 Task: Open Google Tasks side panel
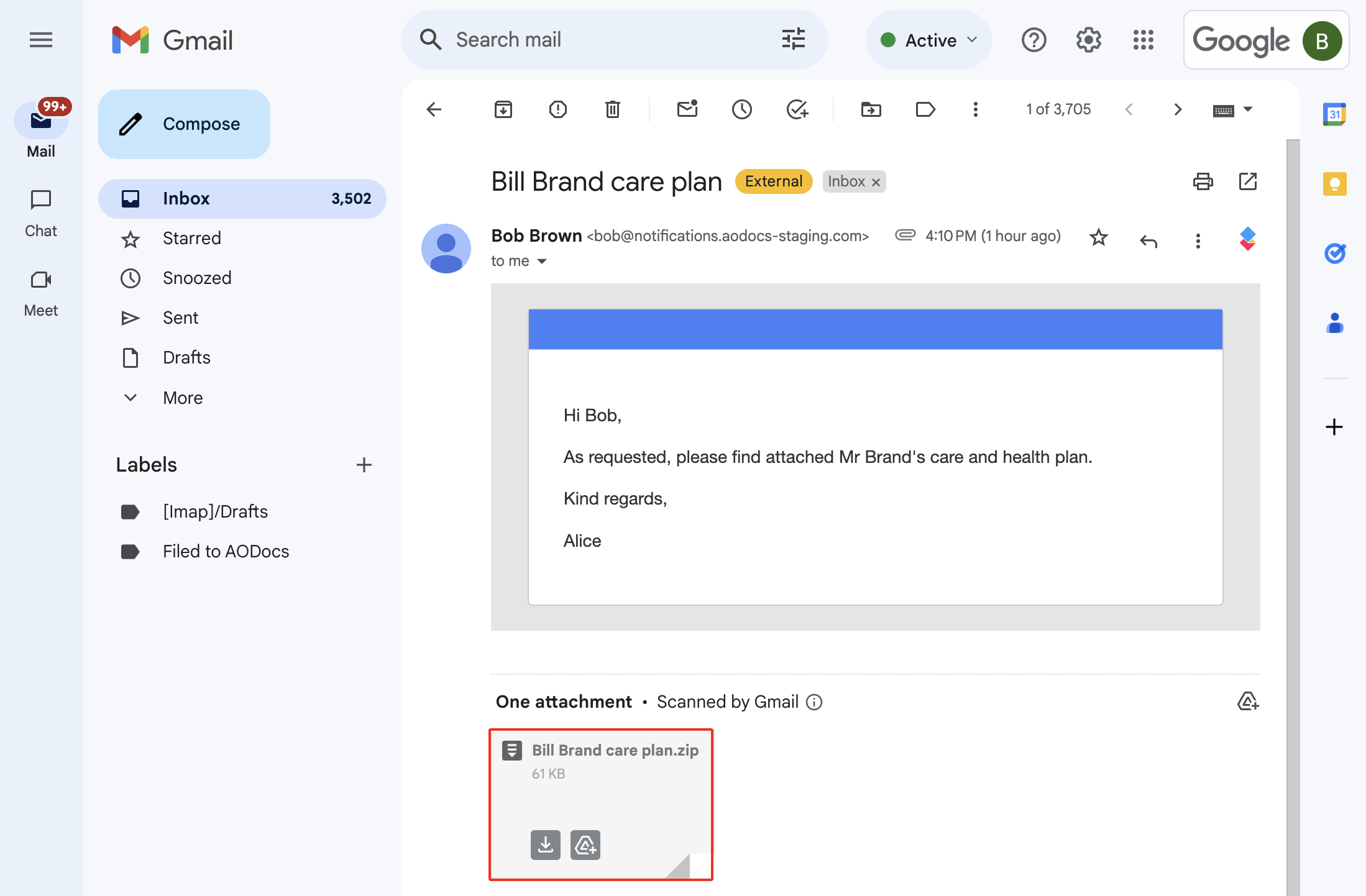click(x=1334, y=254)
